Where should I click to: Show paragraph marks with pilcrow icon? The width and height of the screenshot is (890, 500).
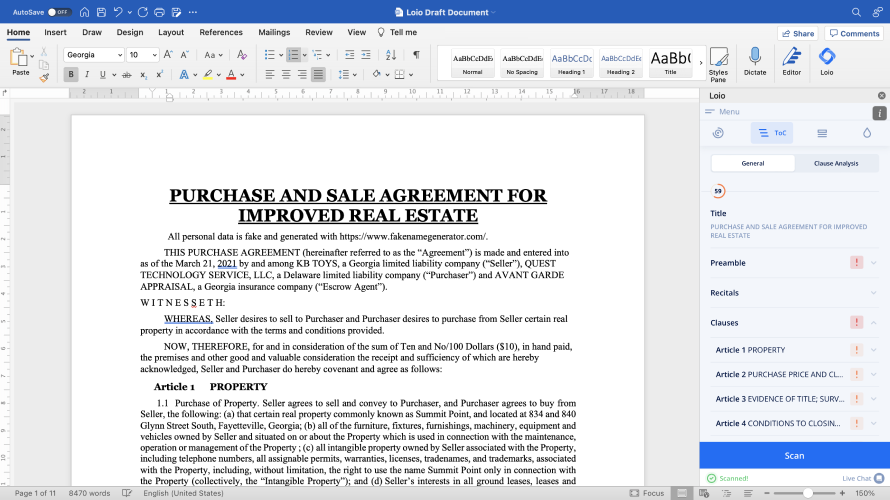[416, 54]
